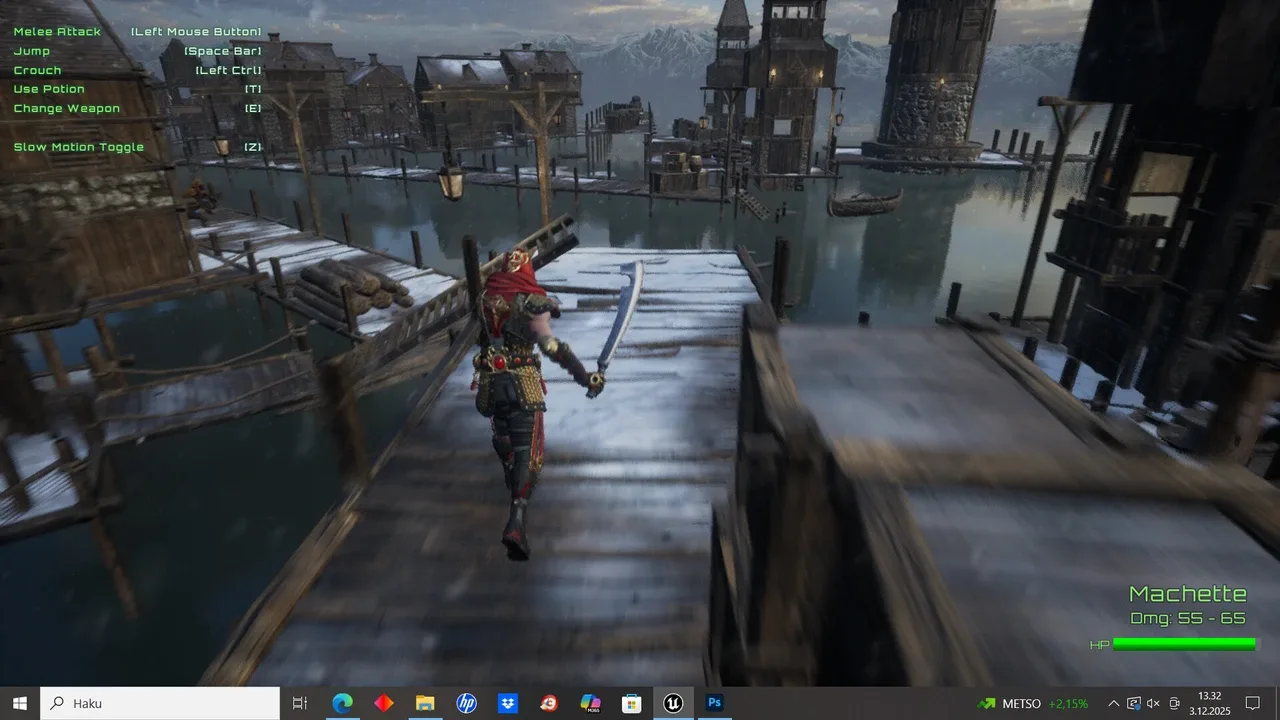
Task: Open the red circular app icon beside Dropbox
Action: tap(549, 703)
